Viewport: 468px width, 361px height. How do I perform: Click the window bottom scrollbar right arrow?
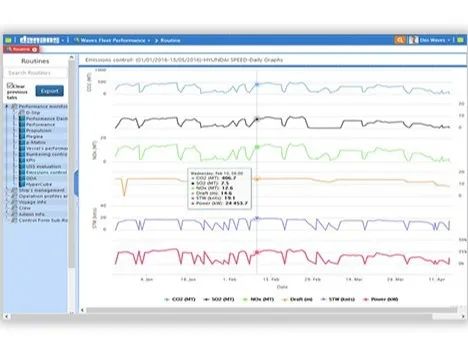pyautogui.click(x=463, y=316)
